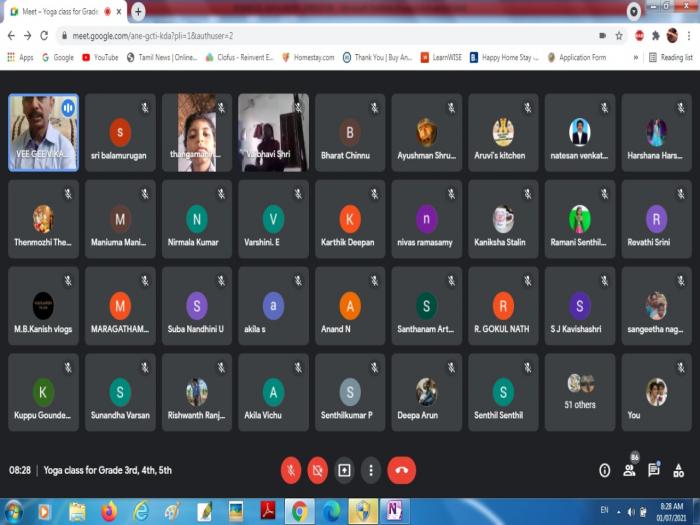This screenshot has width=700, height=525.
Task: Close the Meet Yoga class tab
Action: click(119, 12)
